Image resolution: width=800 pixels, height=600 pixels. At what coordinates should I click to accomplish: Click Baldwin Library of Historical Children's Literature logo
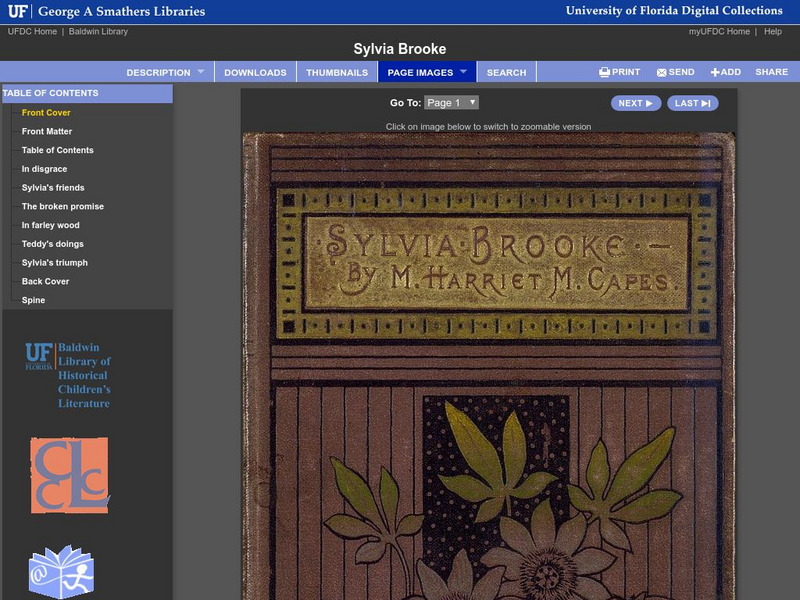pyautogui.click(x=68, y=375)
